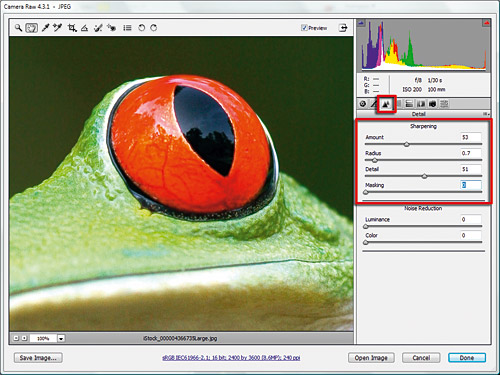Select the Hand tool
Screen dimensions: 500x375
tap(32, 28)
